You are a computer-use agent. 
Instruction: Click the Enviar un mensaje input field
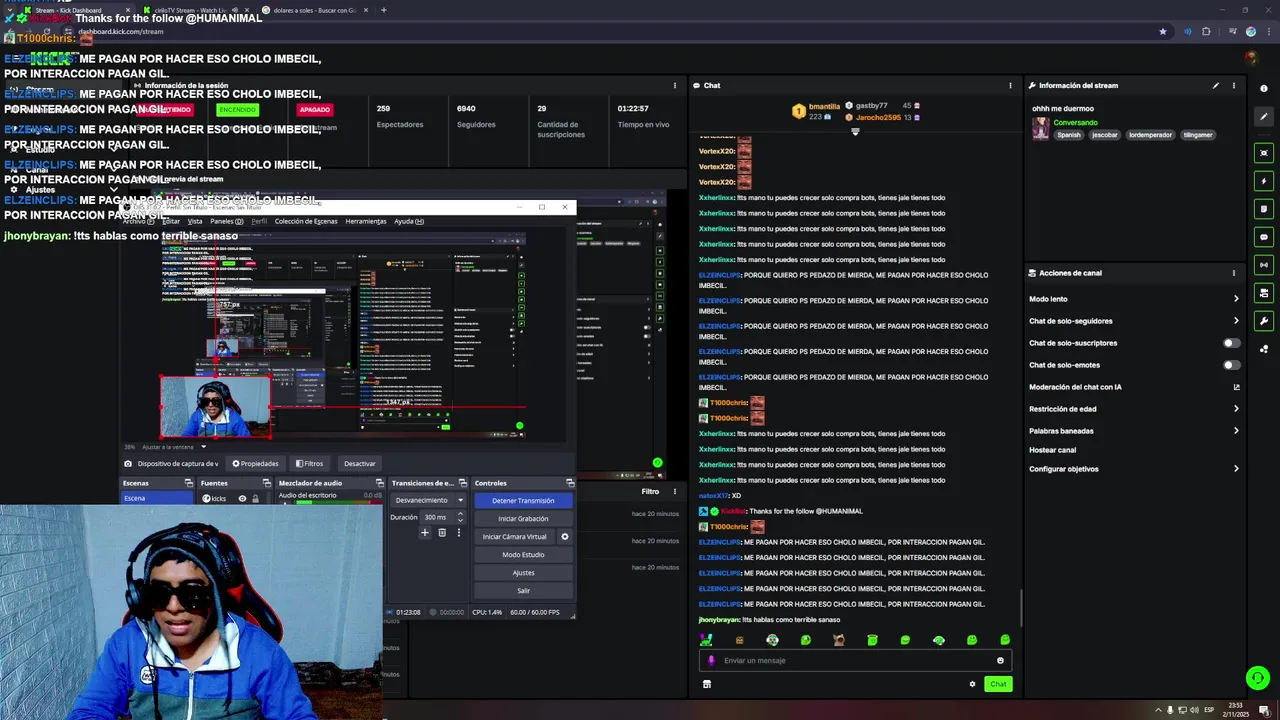pyautogui.click(x=856, y=660)
